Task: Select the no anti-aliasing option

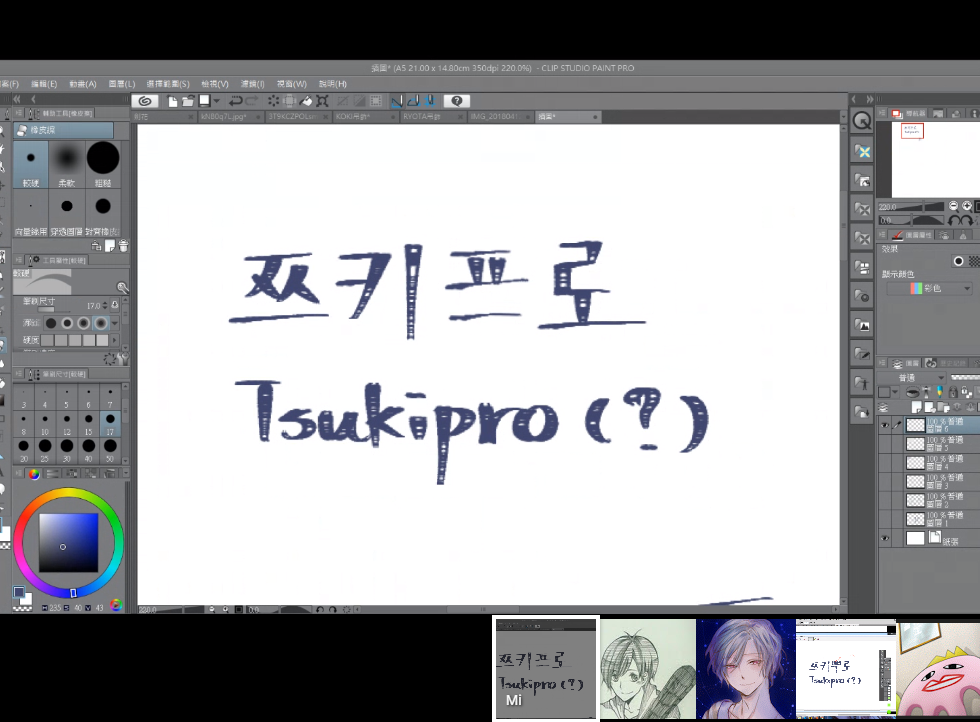Action: (51, 323)
